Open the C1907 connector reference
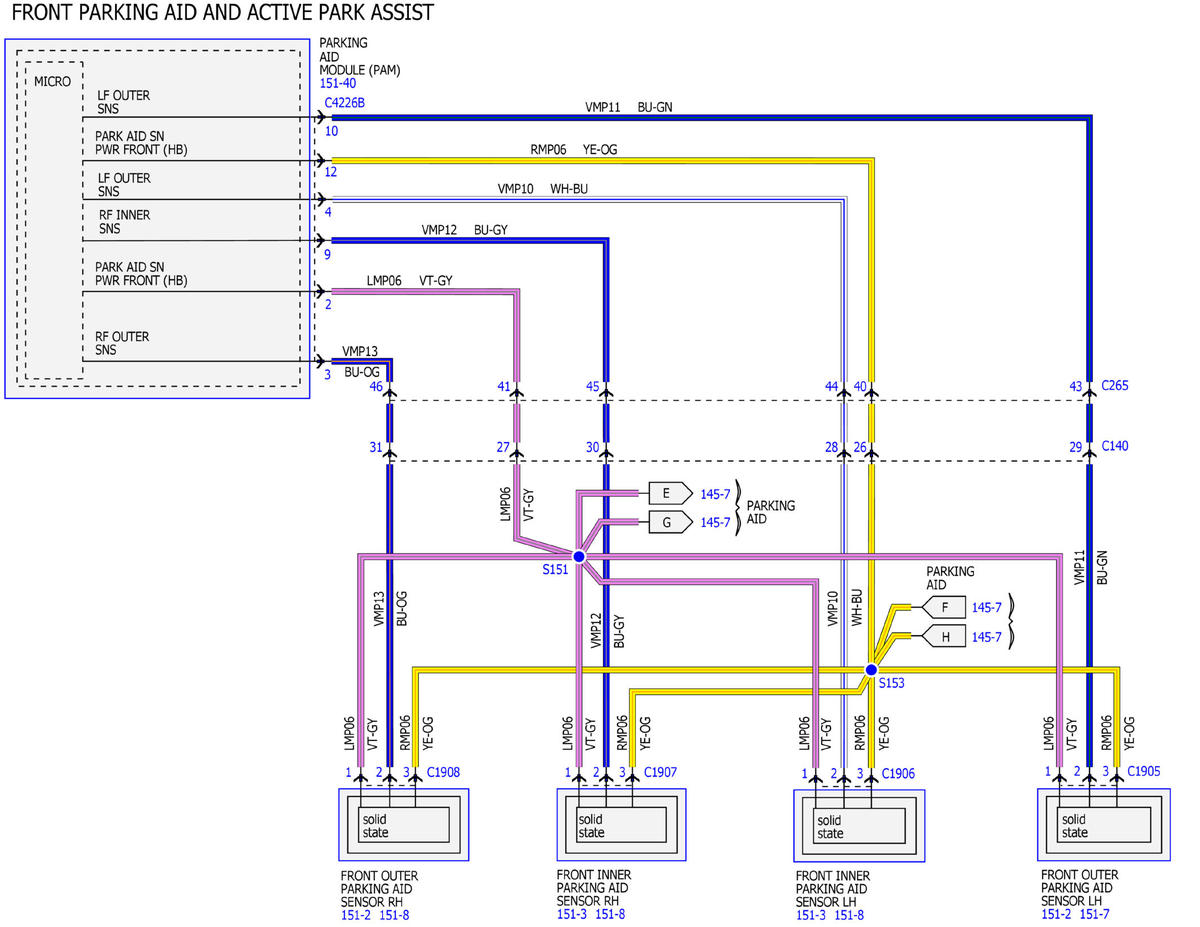This screenshot has height=927, width=1200. tap(661, 772)
